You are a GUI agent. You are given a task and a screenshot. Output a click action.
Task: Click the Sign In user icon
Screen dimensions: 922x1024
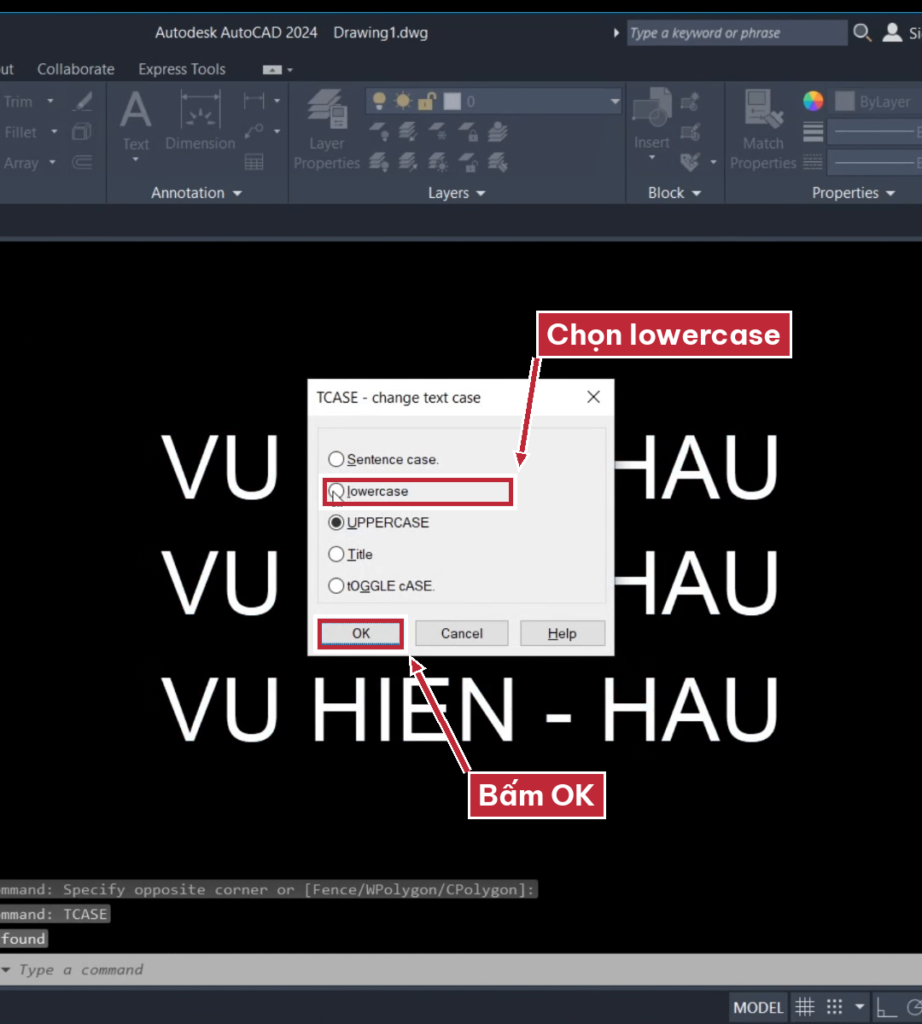[892, 33]
